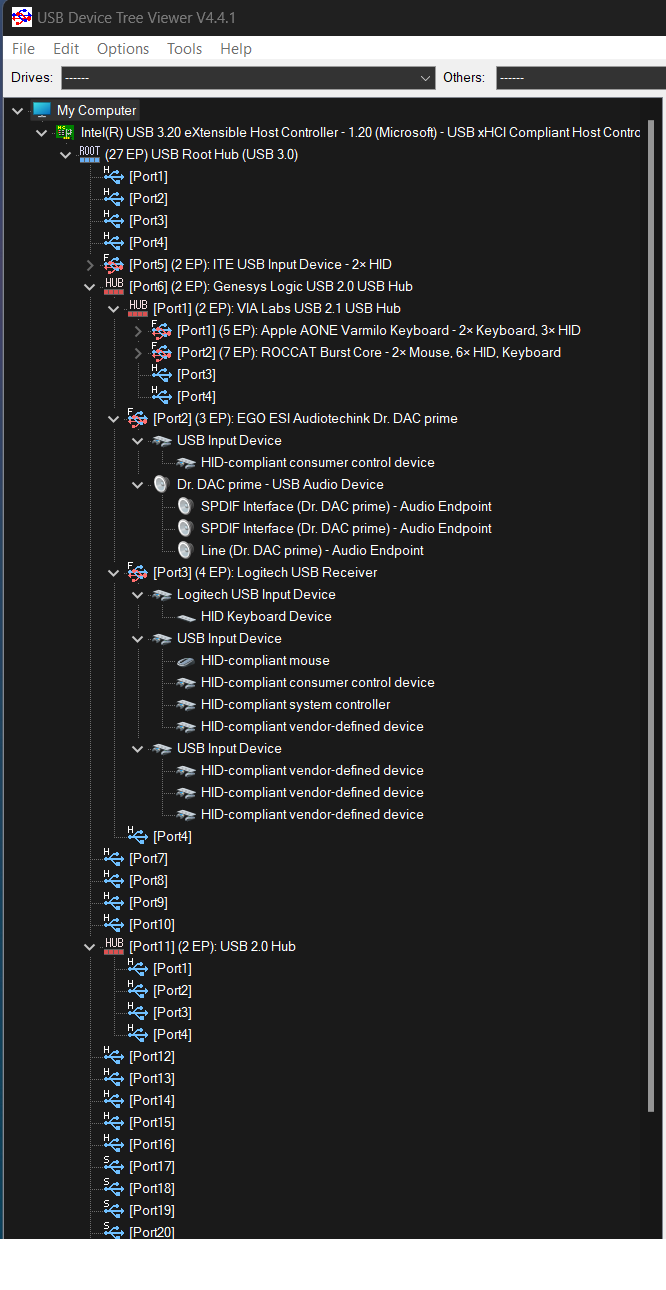Click the HID Keyboard Device keyboard icon
Image resolution: width=666 pixels, height=1290 pixels.
(x=186, y=617)
